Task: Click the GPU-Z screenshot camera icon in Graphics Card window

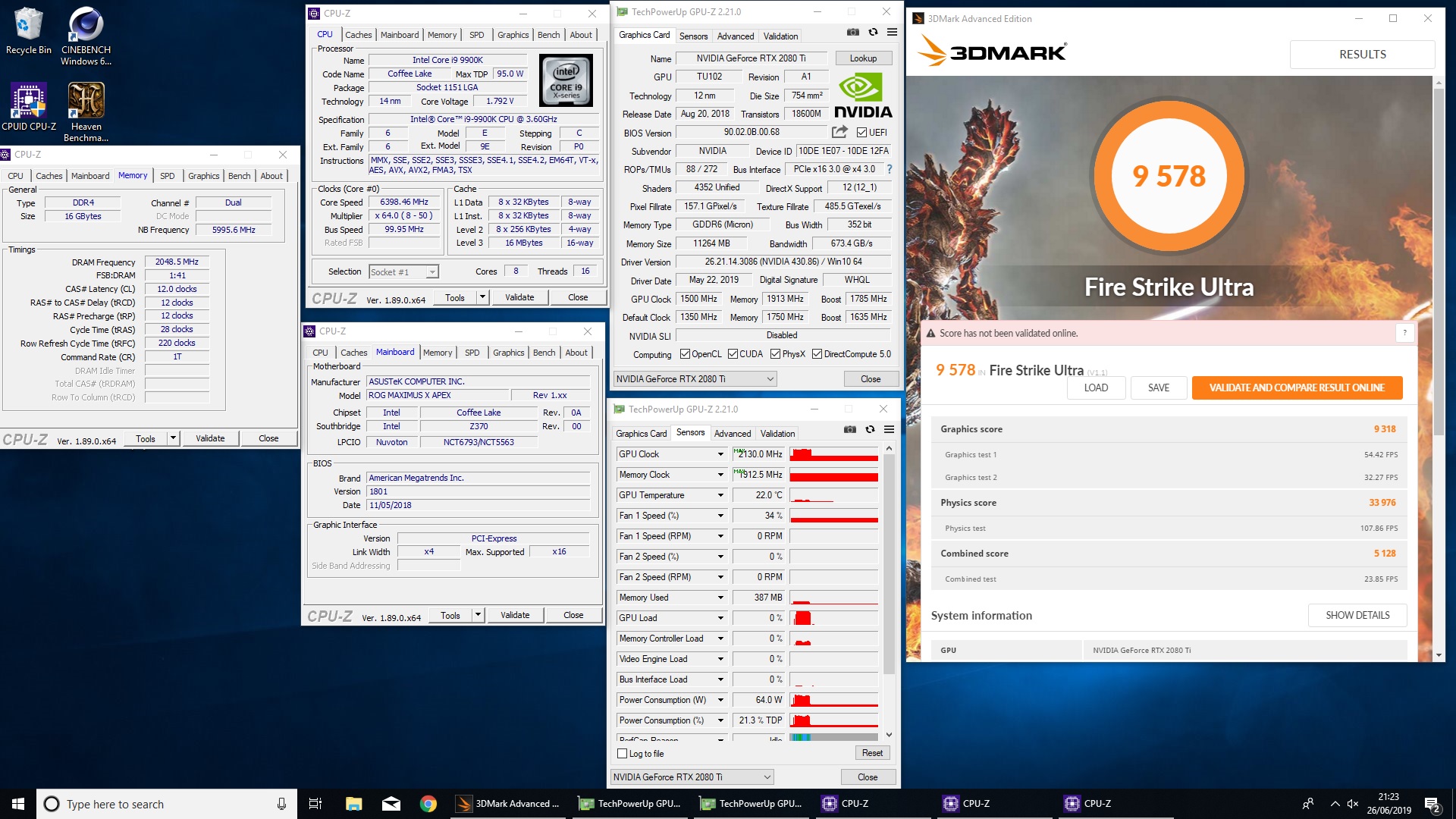Action: click(853, 33)
